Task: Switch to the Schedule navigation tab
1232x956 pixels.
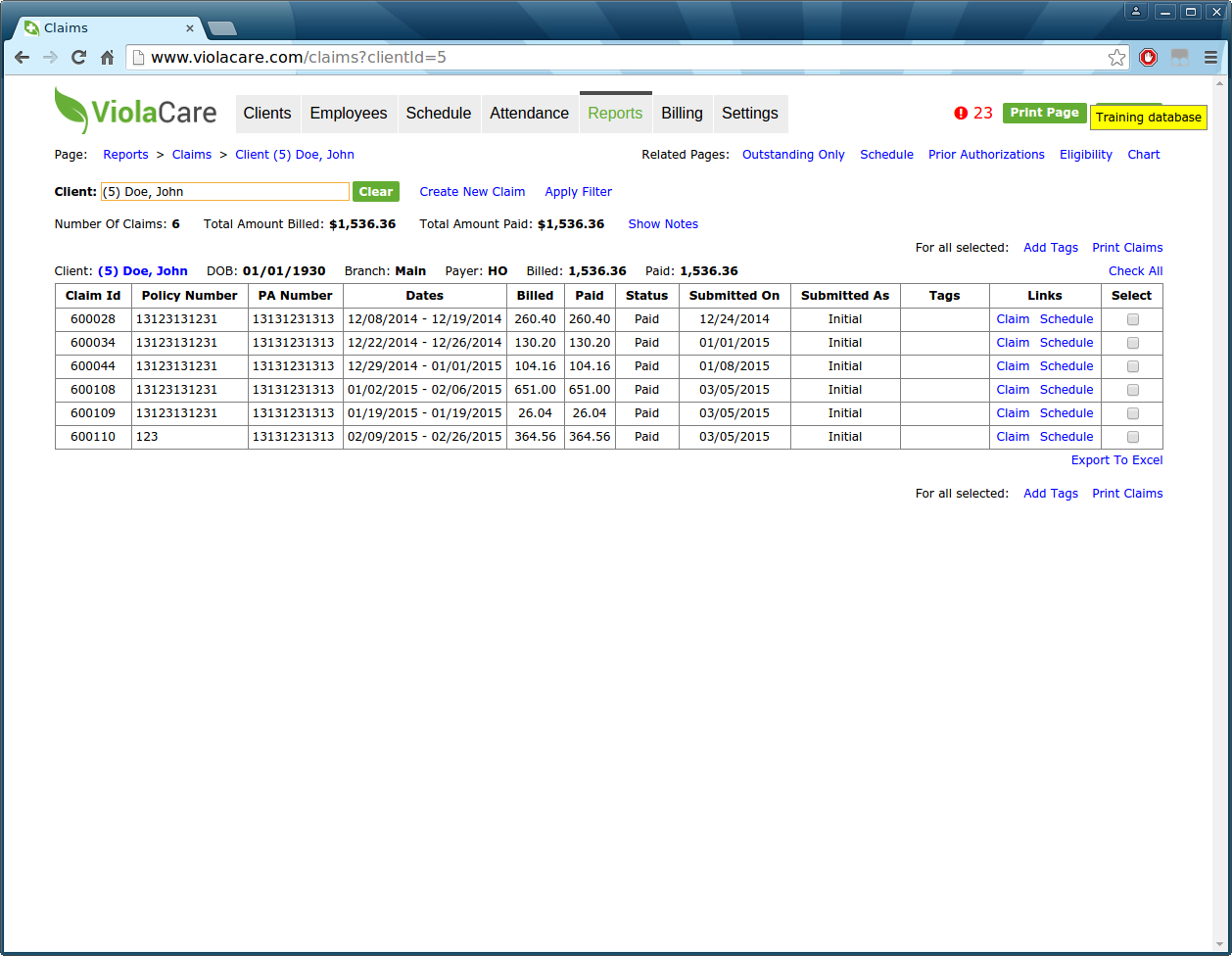Action: pos(439,114)
